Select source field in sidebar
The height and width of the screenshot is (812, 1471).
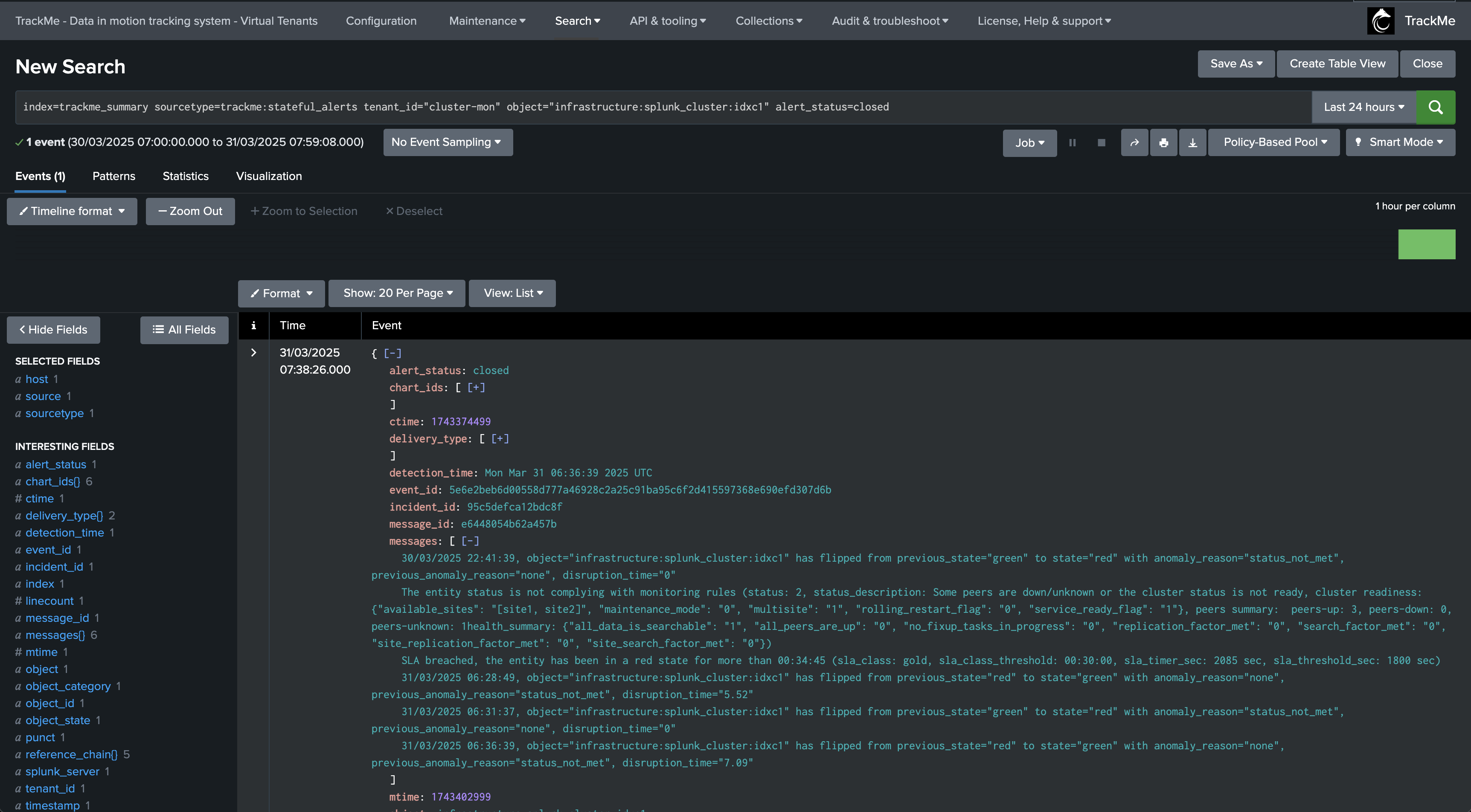(43, 396)
